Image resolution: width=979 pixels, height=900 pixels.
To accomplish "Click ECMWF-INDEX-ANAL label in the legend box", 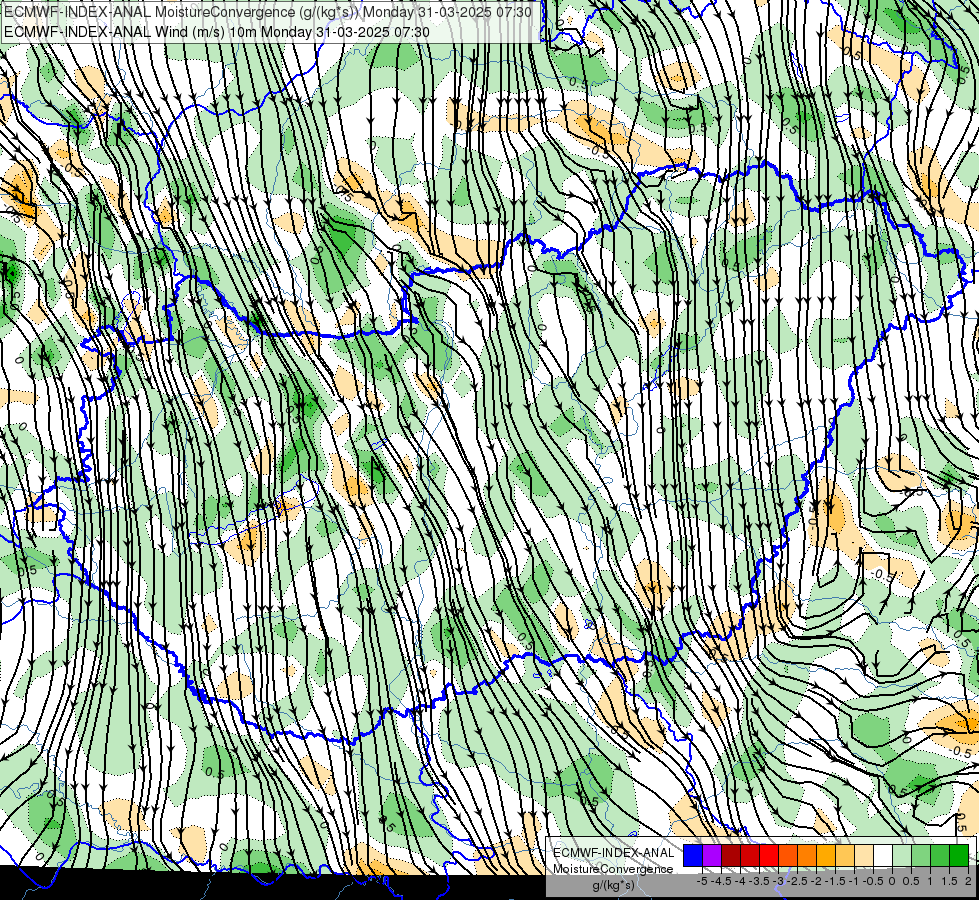I will [x=614, y=853].
